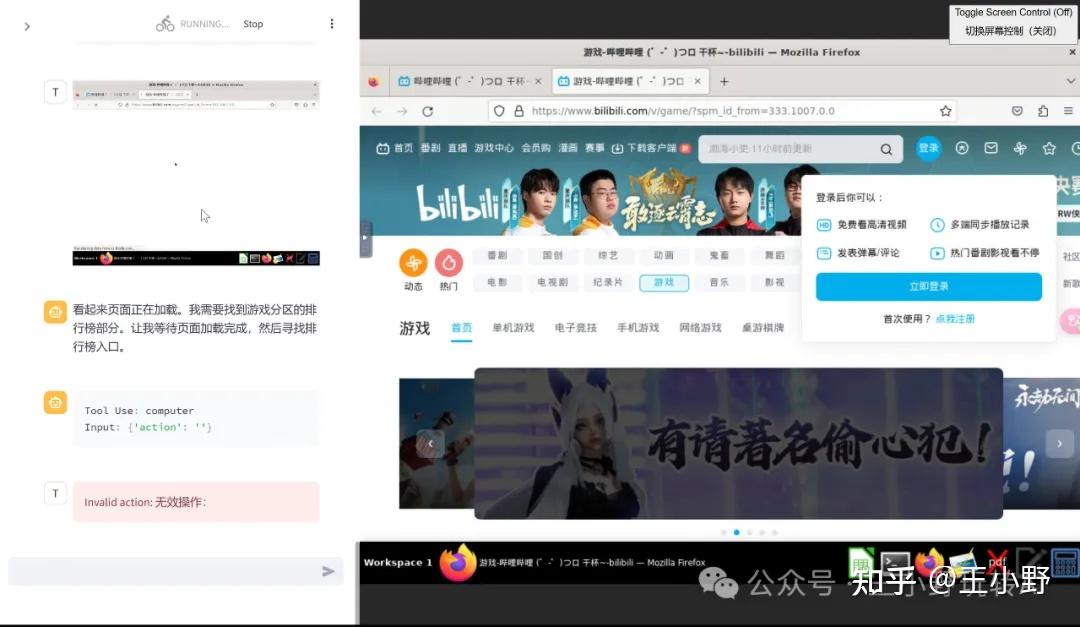Open the favorites star icon in Bilibili header
The height and width of the screenshot is (627, 1080).
(x=1049, y=148)
